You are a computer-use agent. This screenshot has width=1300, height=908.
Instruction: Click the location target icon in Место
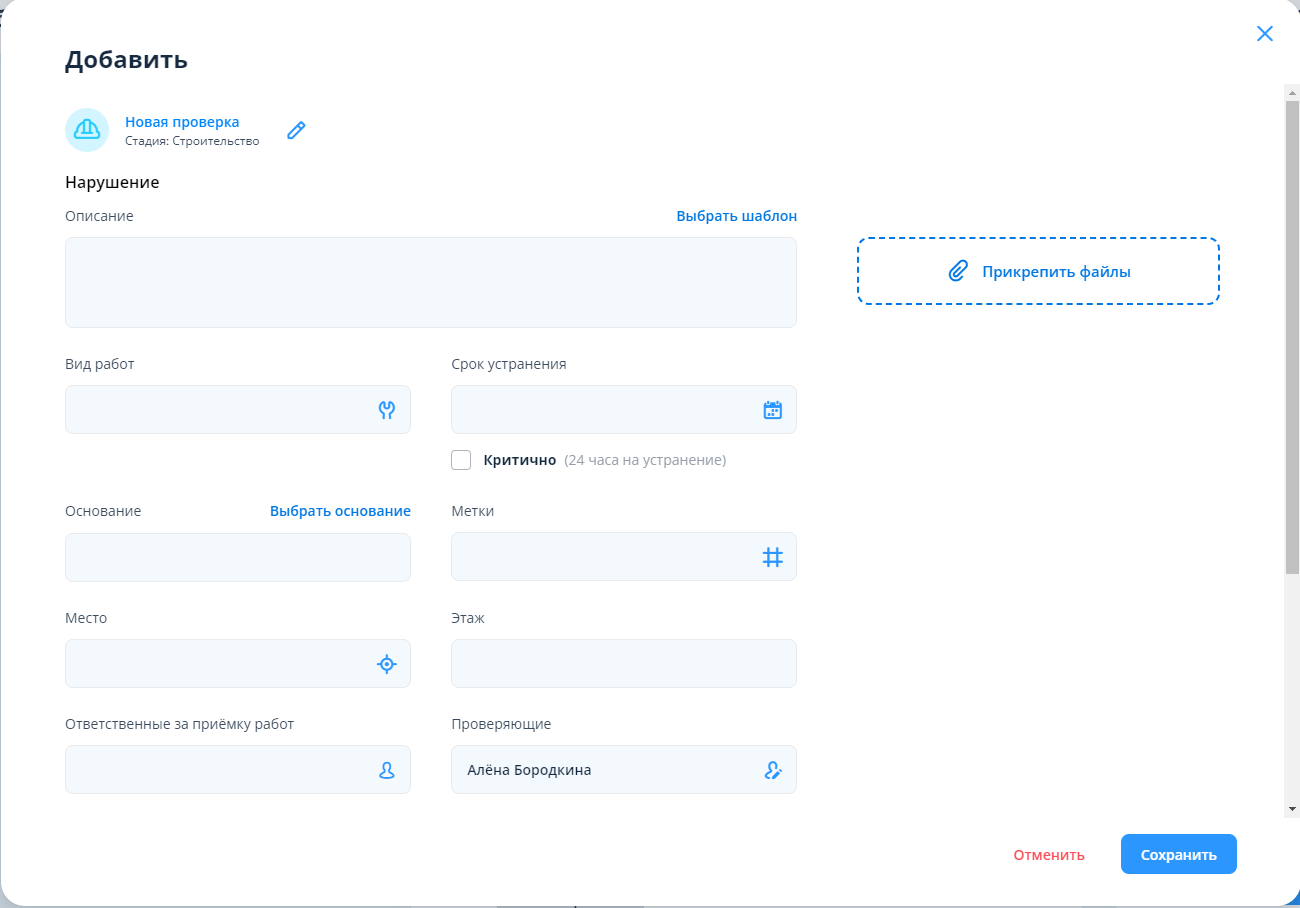click(387, 664)
